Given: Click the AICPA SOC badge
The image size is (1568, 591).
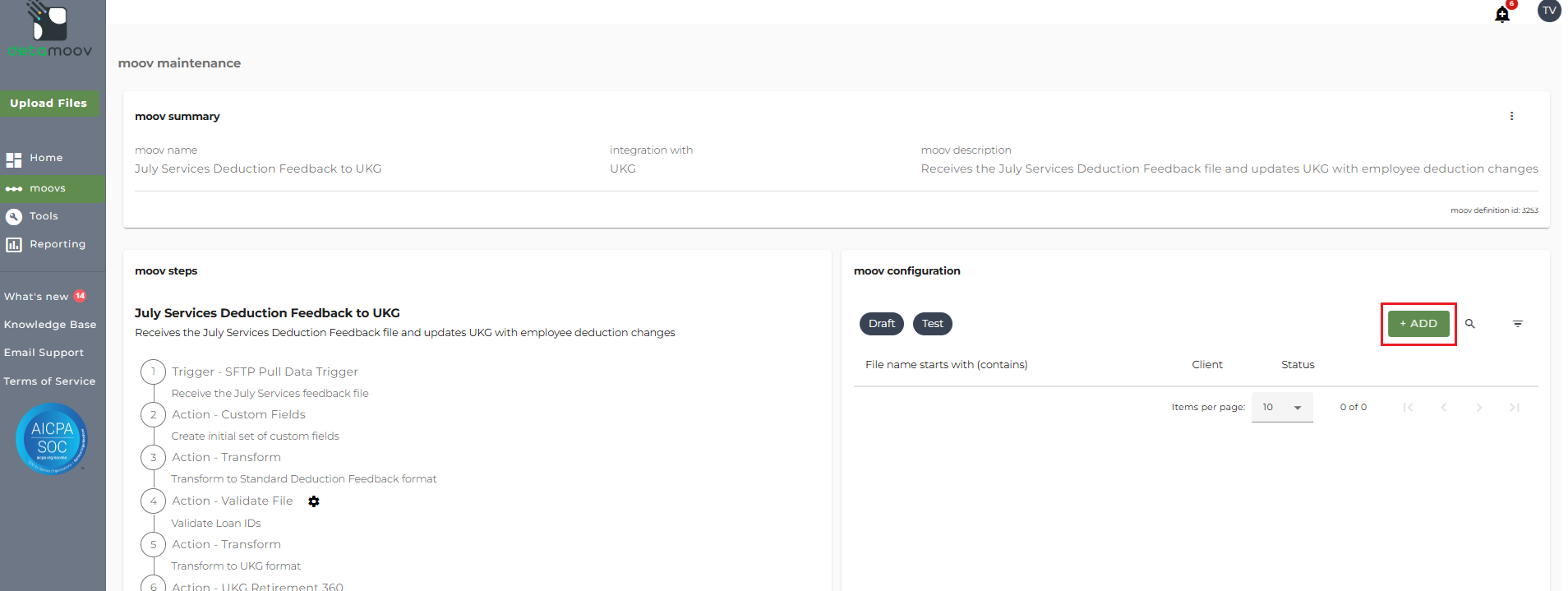Looking at the screenshot, I should click(x=52, y=438).
